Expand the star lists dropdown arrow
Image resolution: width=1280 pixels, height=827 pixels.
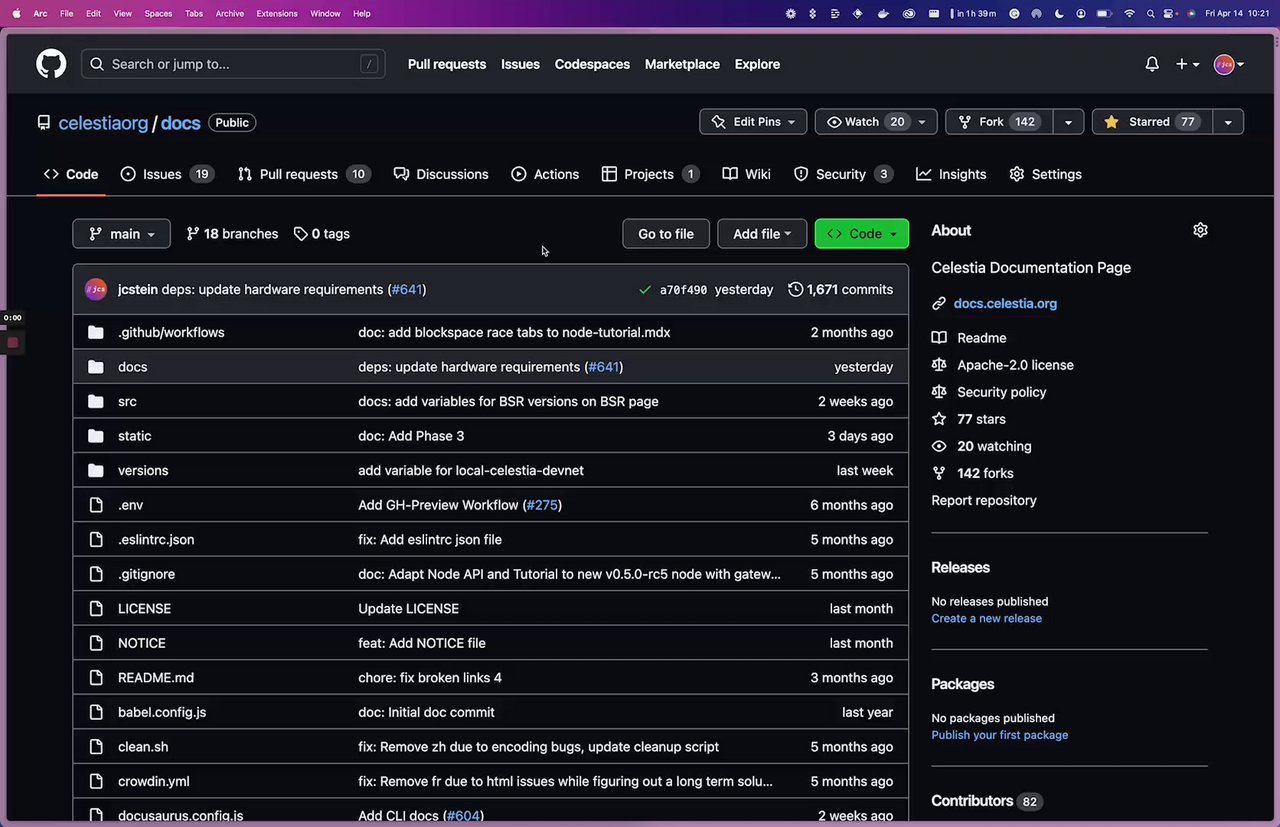[1227, 122]
